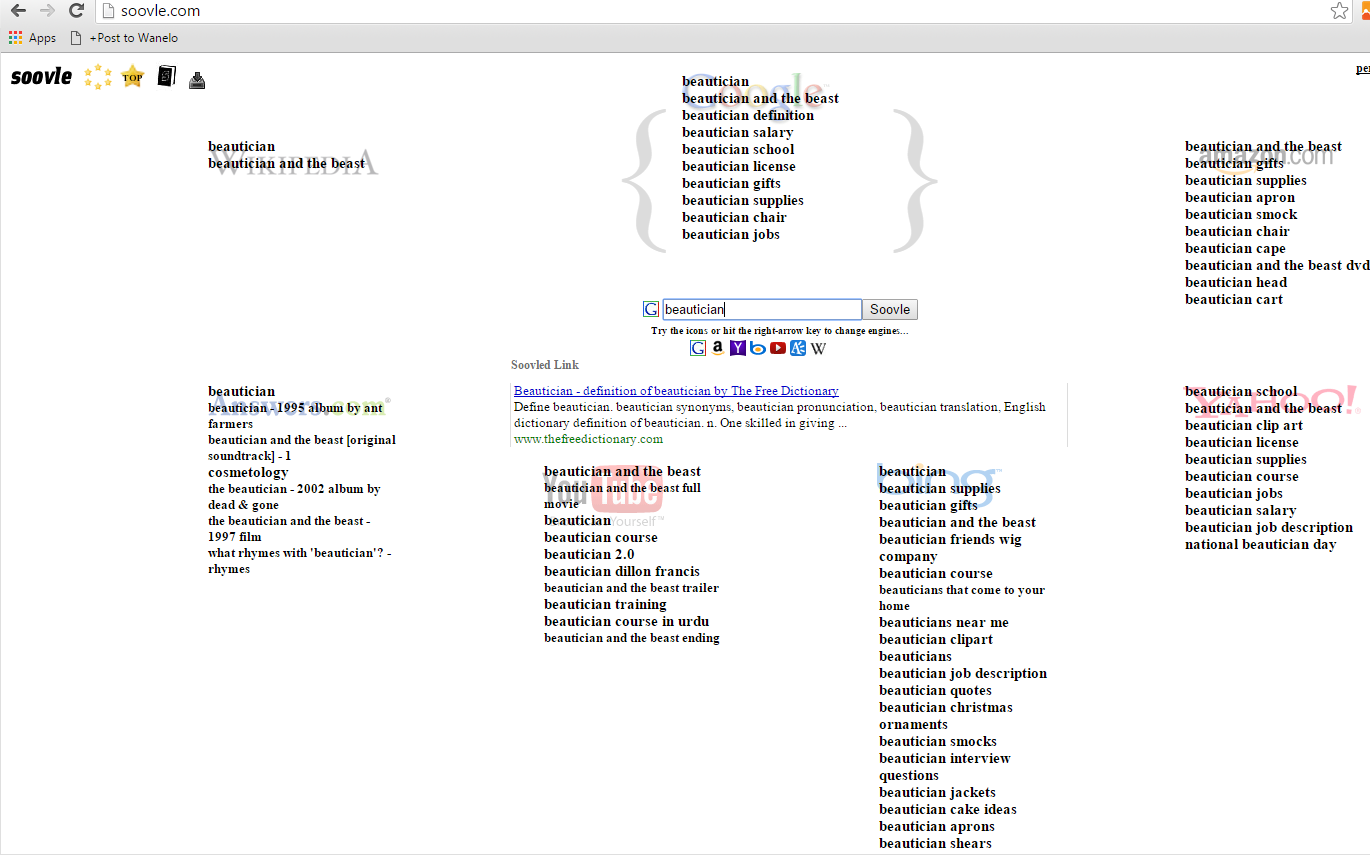Click the beautician search input field
1370x855 pixels.
[762, 310]
